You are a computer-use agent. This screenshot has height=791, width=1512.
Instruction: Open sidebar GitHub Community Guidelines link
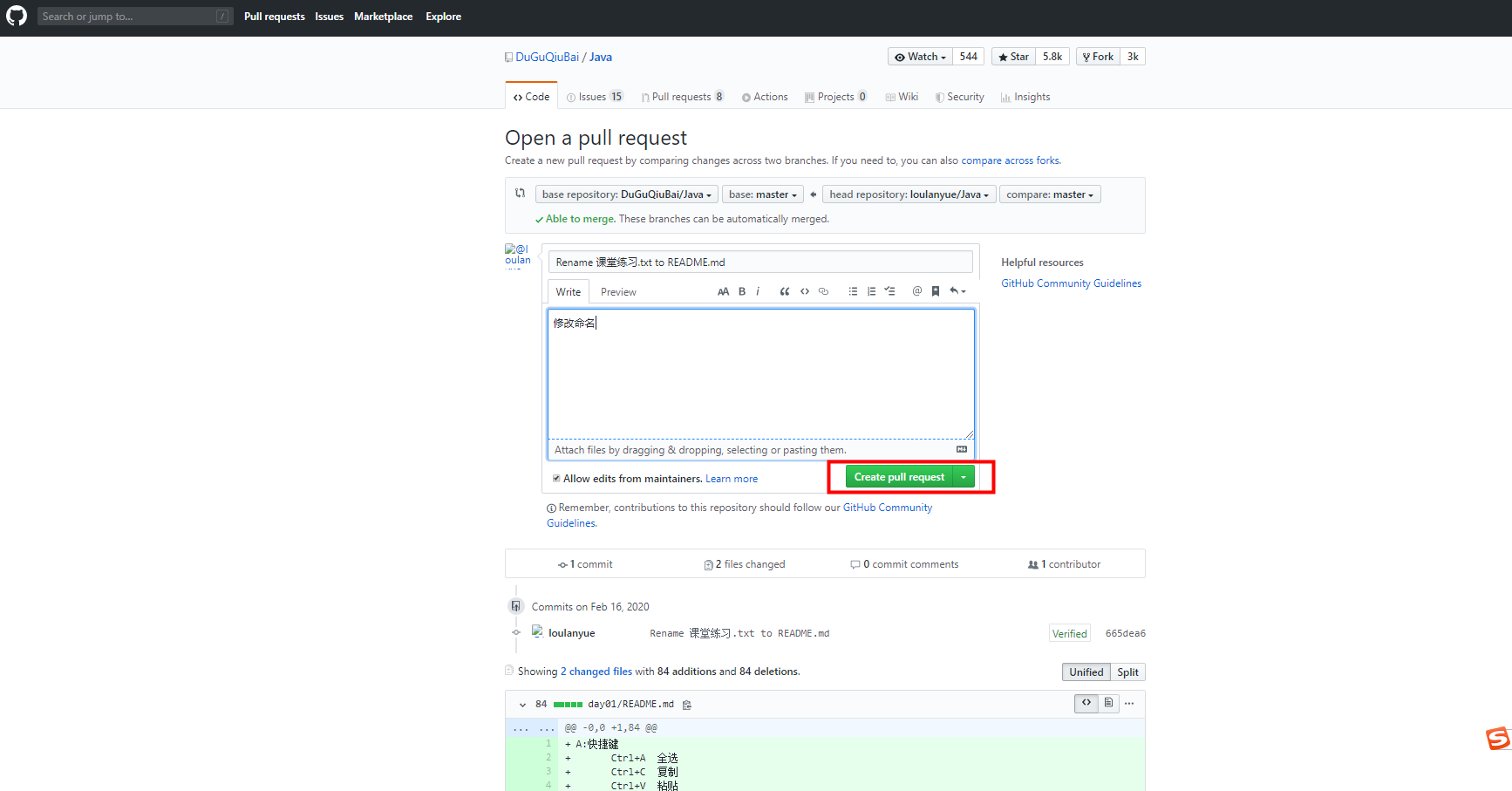1071,283
